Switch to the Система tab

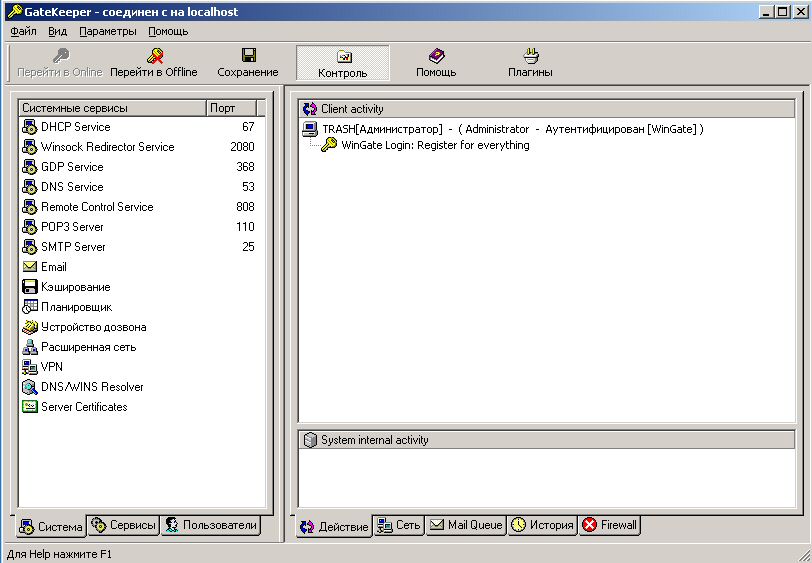pos(51,526)
